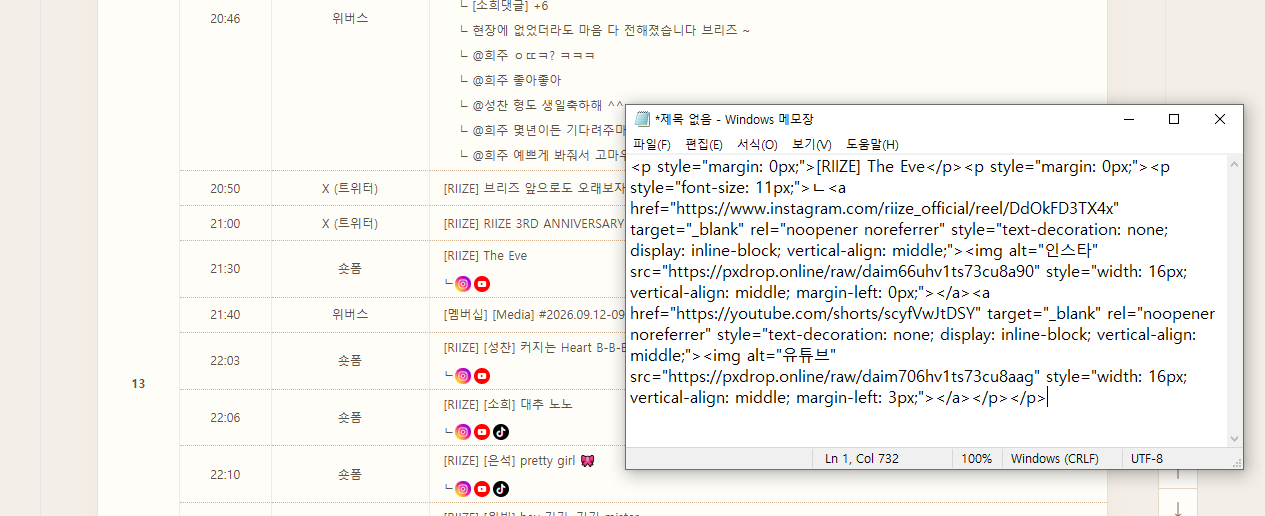Click the @희주 예쁘게 봐줘서 comment
The height and width of the screenshot is (516, 1265).
coord(542,156)
